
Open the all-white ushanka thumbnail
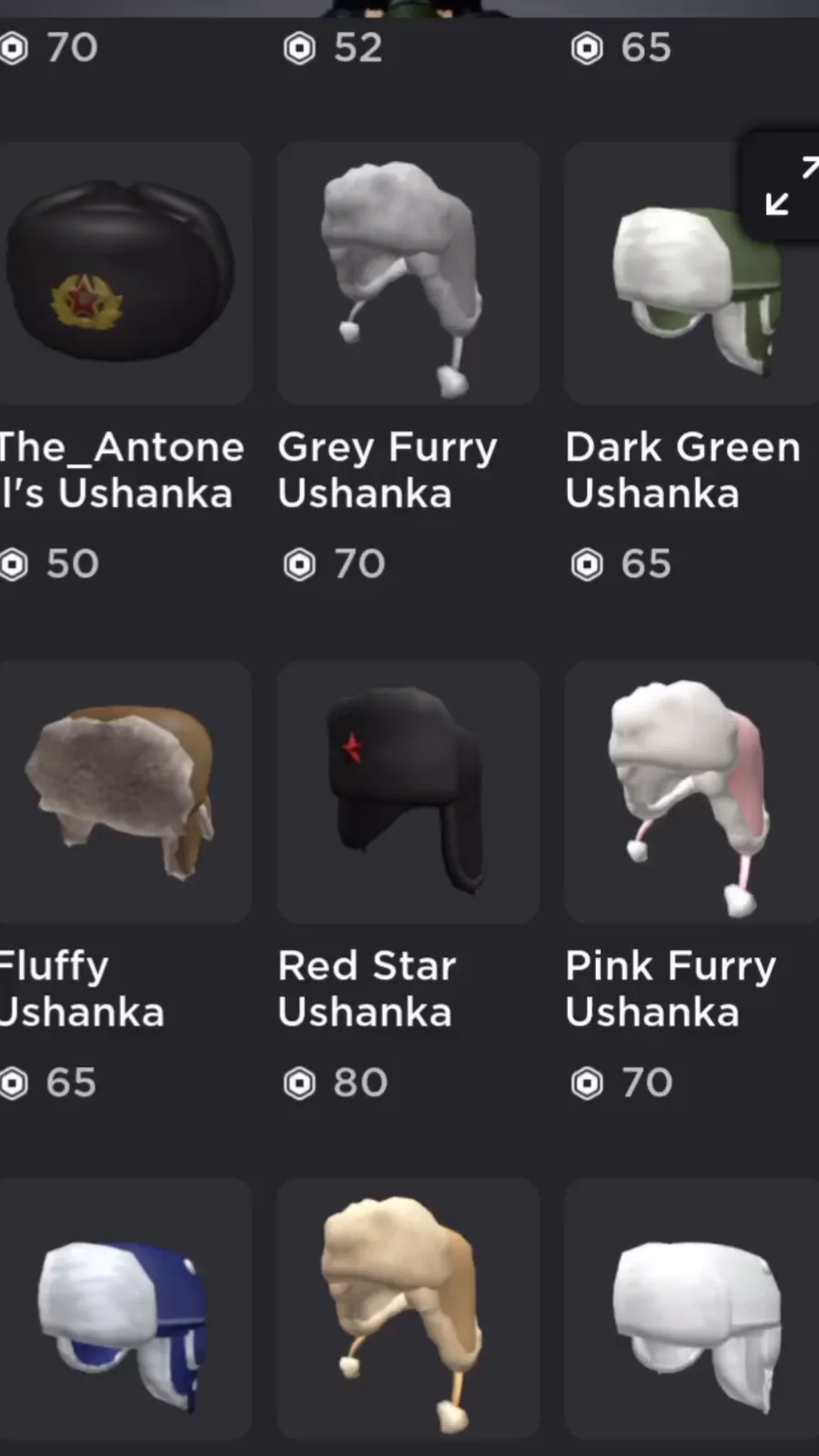(x=692, y=1309)
